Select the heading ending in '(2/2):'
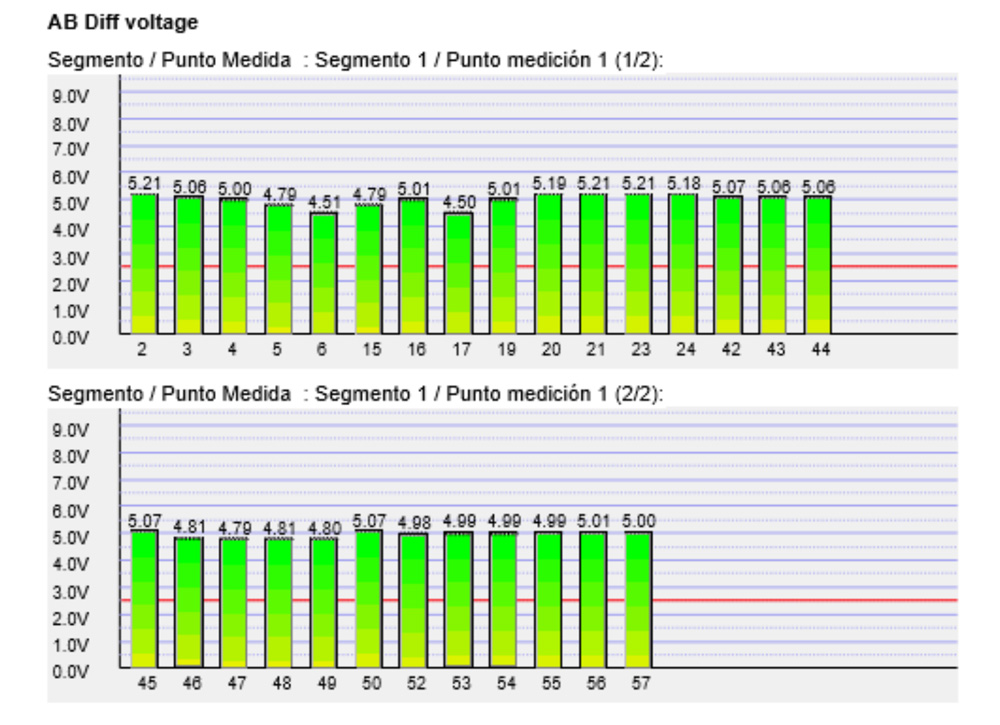 pos(355,394)
